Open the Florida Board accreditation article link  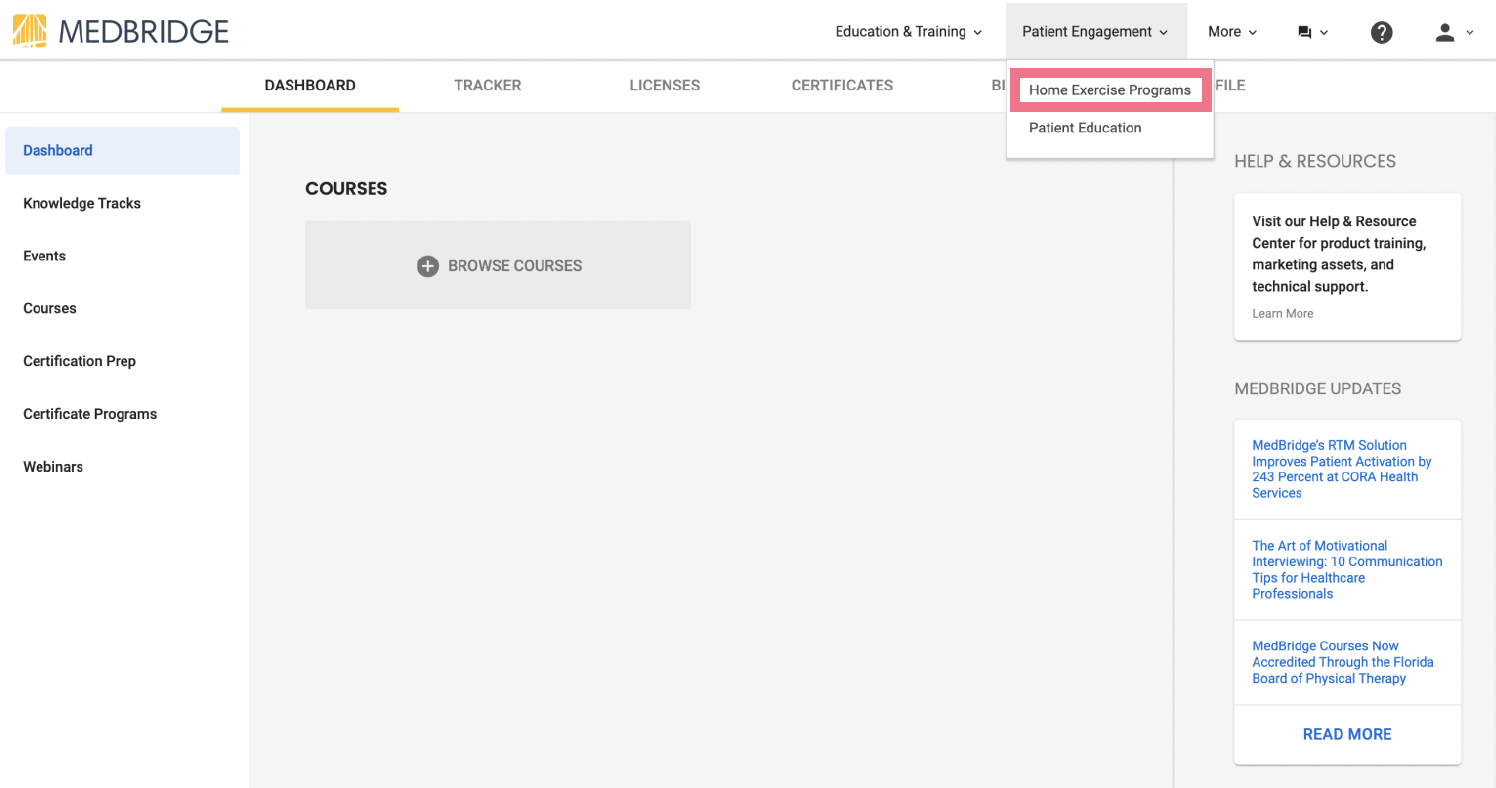[1343, 662]
